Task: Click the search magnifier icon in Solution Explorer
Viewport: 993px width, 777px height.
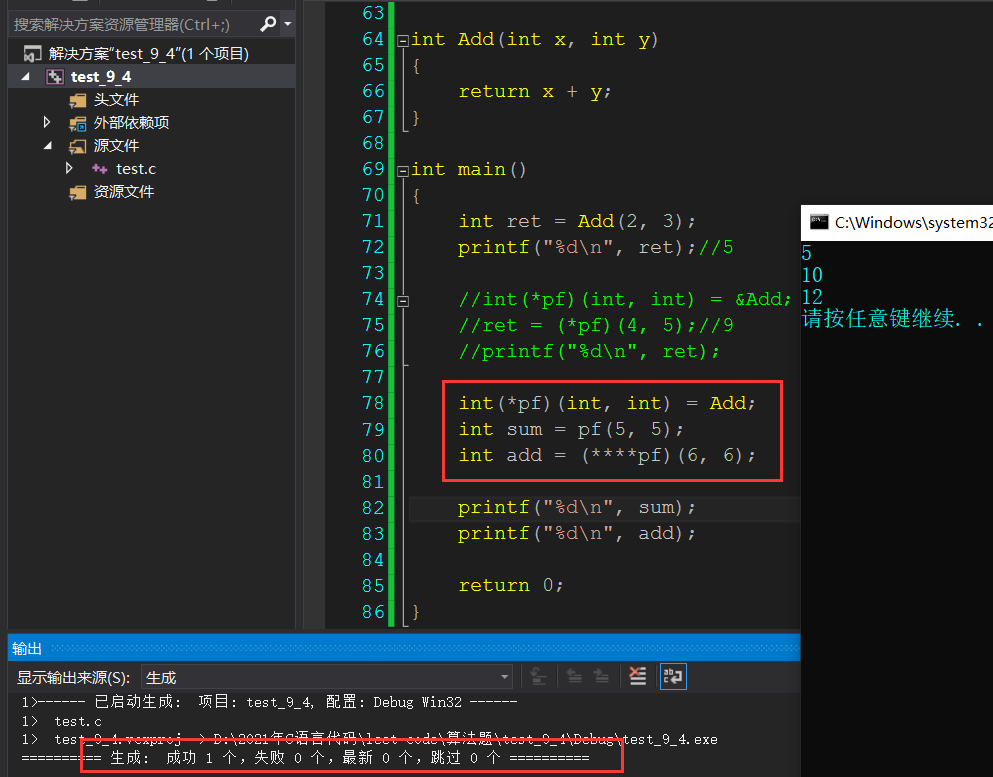Action: (x=269, y=24)
